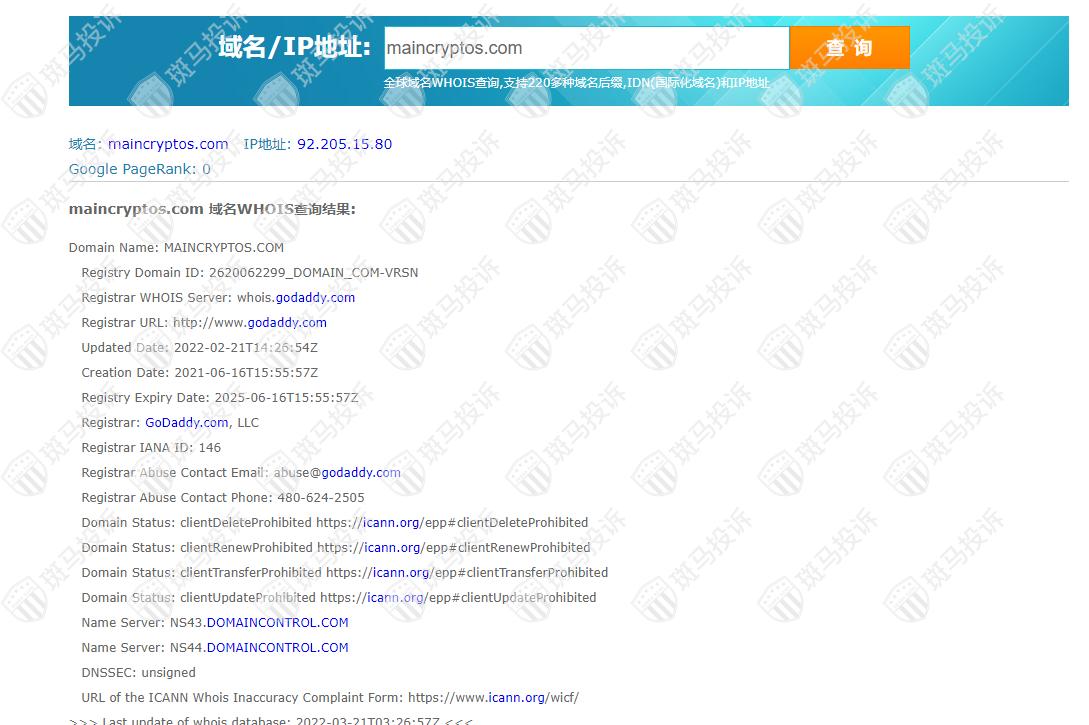Open icann.org link for clientDeleteProhibited status
Image resolution: width=1089 pixels, height=725 pixels.
coord(392,522)
